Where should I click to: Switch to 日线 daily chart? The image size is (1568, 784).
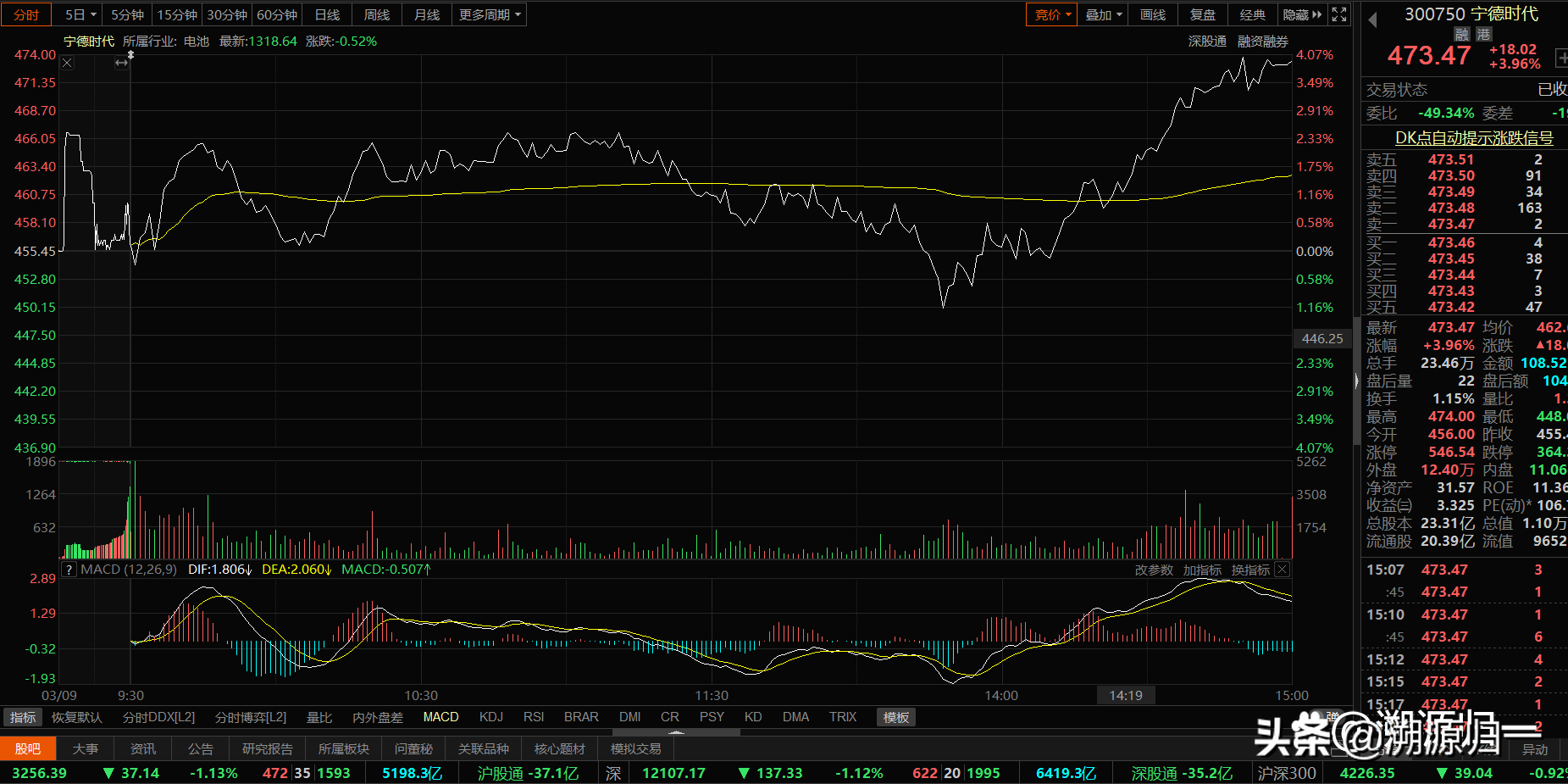pos(327,14)
